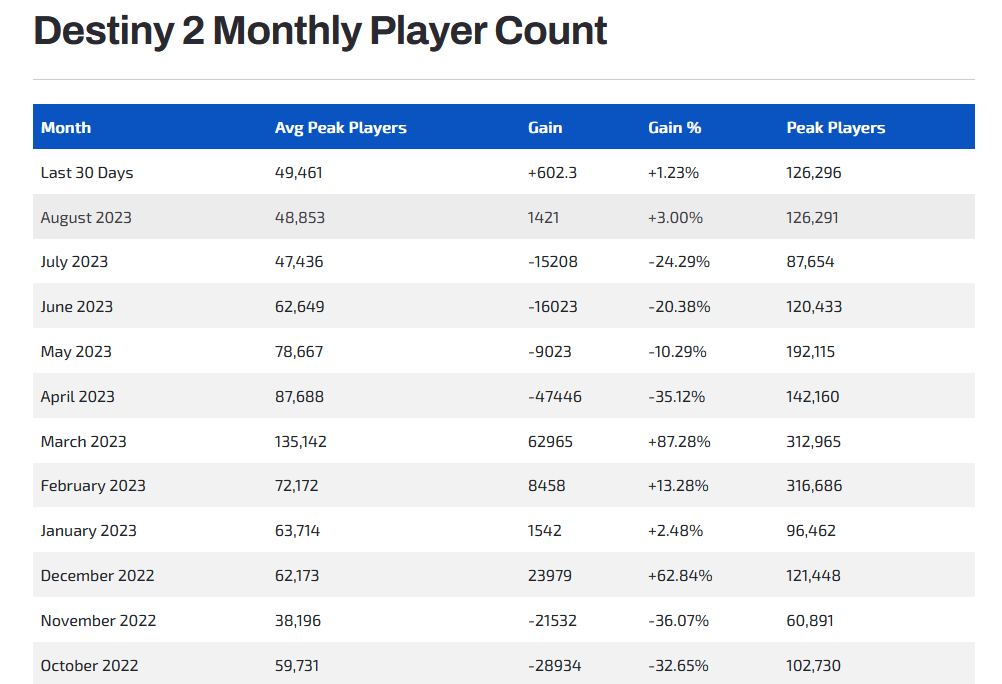The height and width of the screenshot is (684, 1002).
Task: Click the +87.28% gain percentage
Action: (x=679, y=441)
